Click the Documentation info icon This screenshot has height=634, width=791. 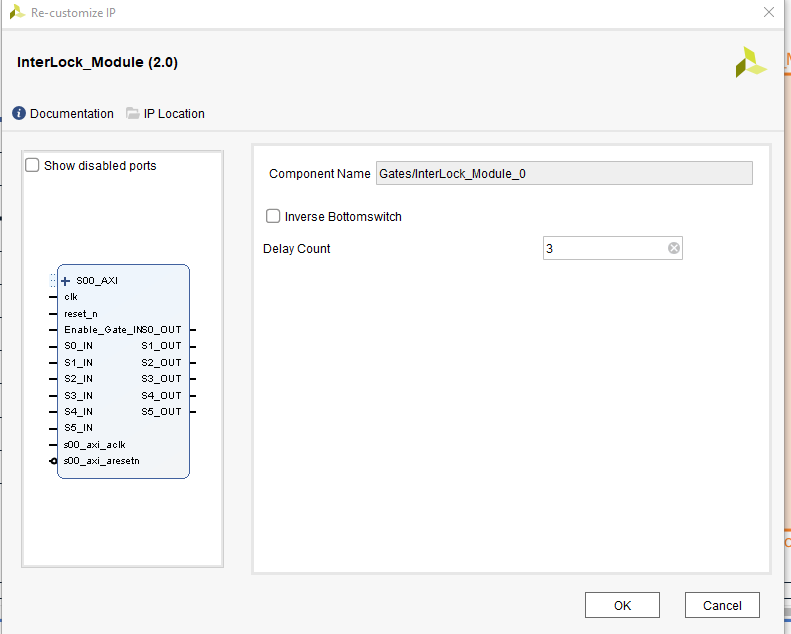click(x=19, y=114)
